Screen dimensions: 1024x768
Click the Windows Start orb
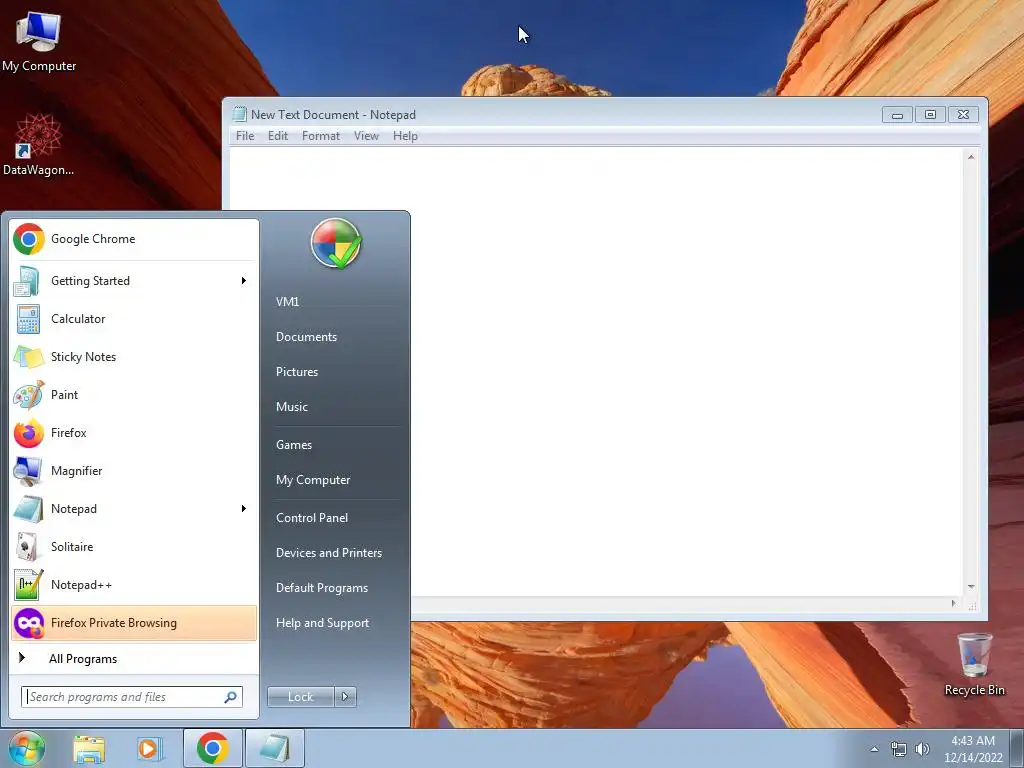click(27, 748)
